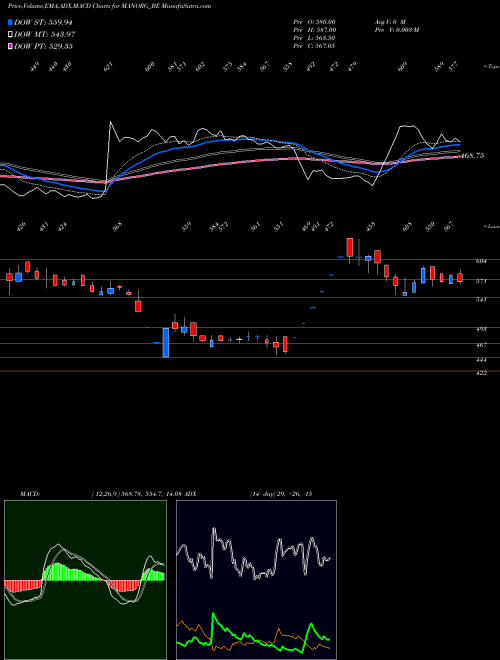Open the green MACD histogram panel

click(85, 580)
